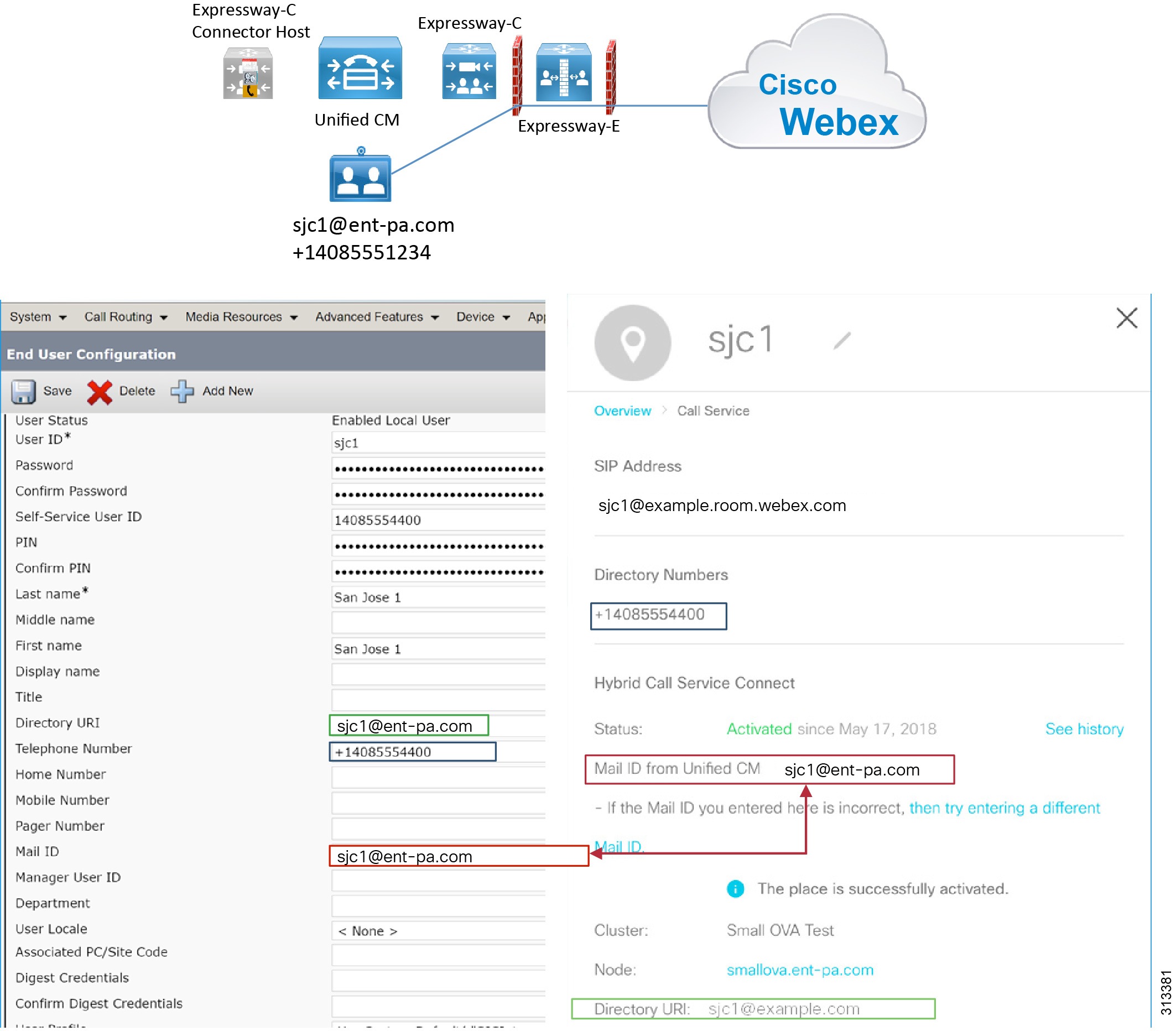The width and height of the screenshot is (1176, 1031).
Task: Open the Media Resources menu
Action: (x=241, y=317)
